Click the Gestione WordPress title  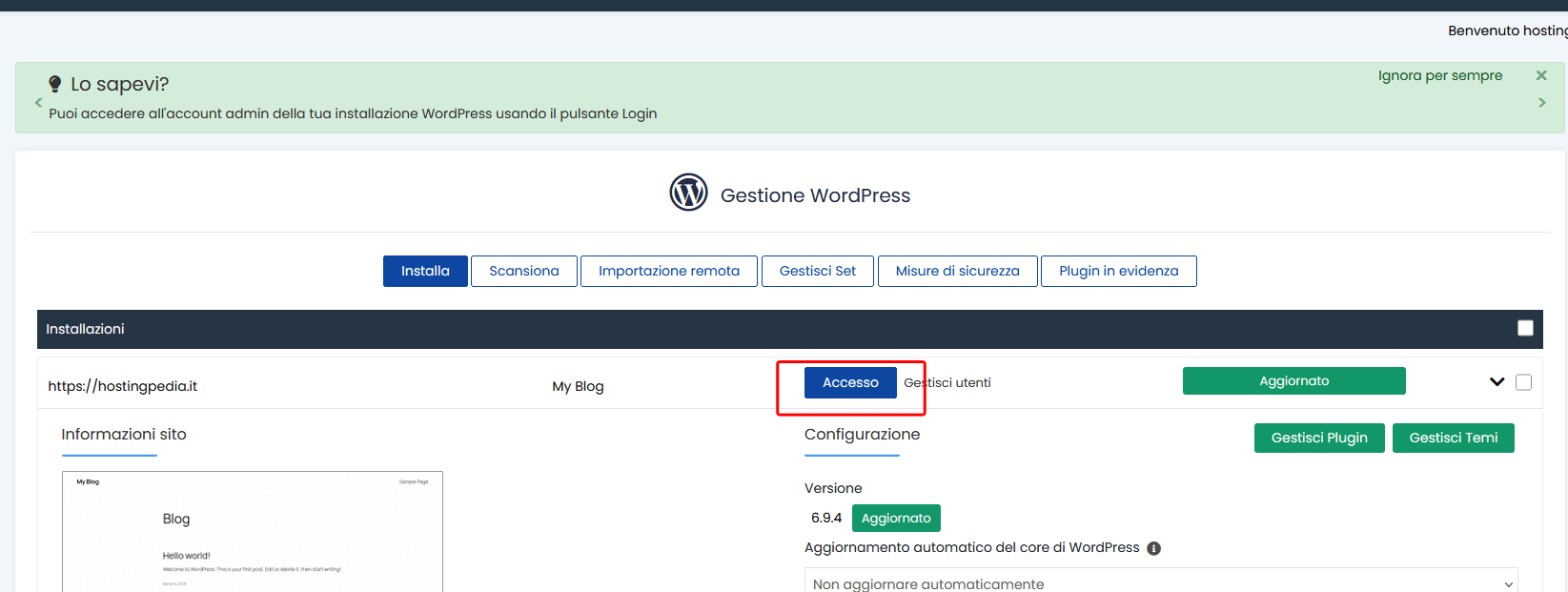[815, 195]
